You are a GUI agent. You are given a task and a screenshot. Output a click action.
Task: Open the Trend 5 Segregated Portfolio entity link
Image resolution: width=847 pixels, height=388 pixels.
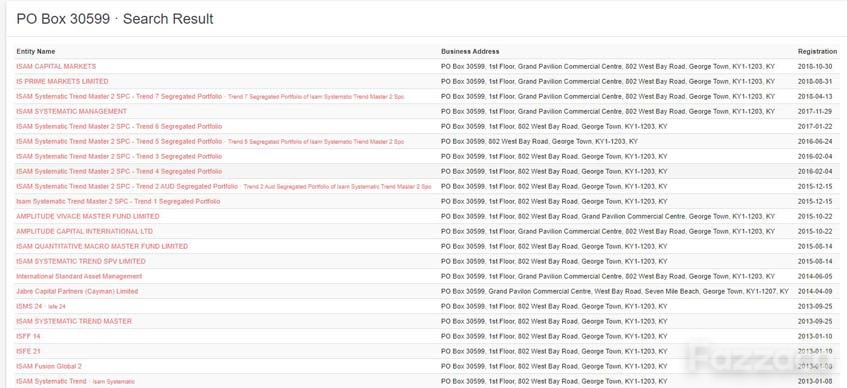119,142
